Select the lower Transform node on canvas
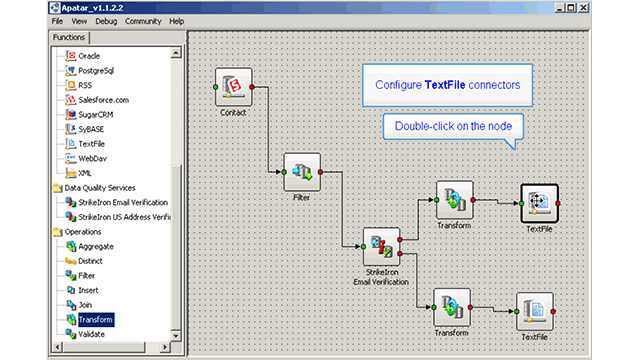 point(452,307)
